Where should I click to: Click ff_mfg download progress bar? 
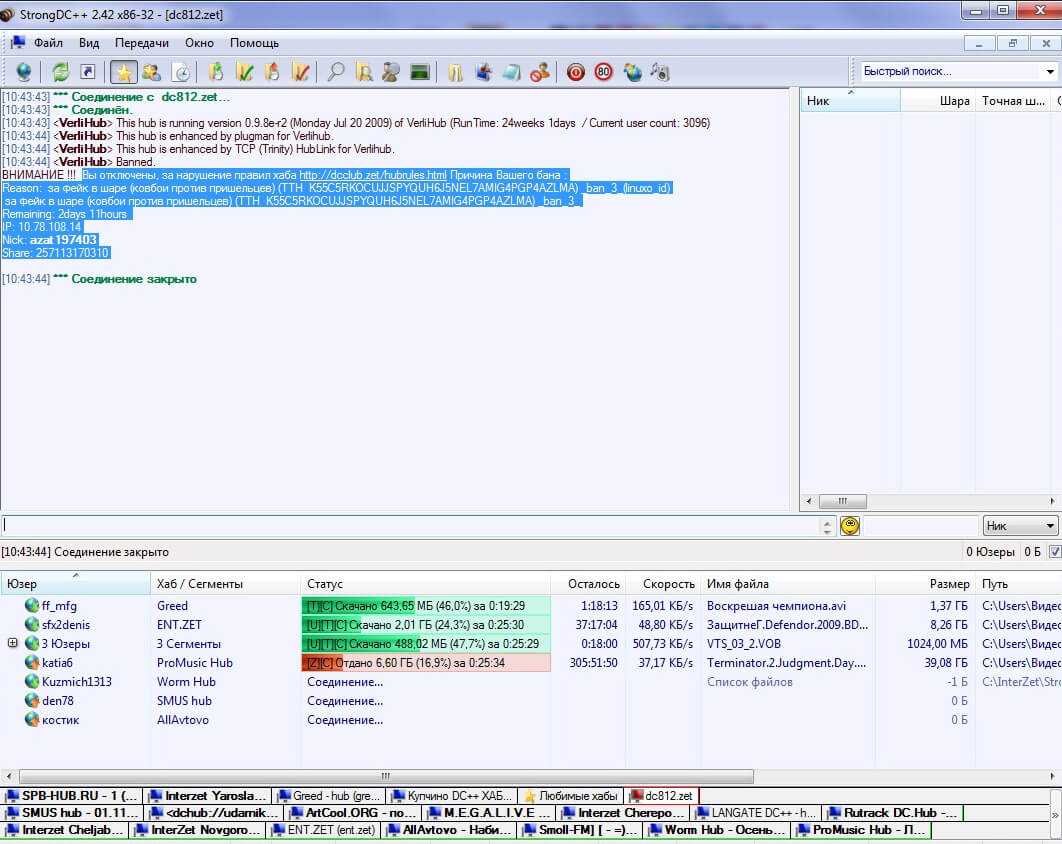[x=426, y=606]
